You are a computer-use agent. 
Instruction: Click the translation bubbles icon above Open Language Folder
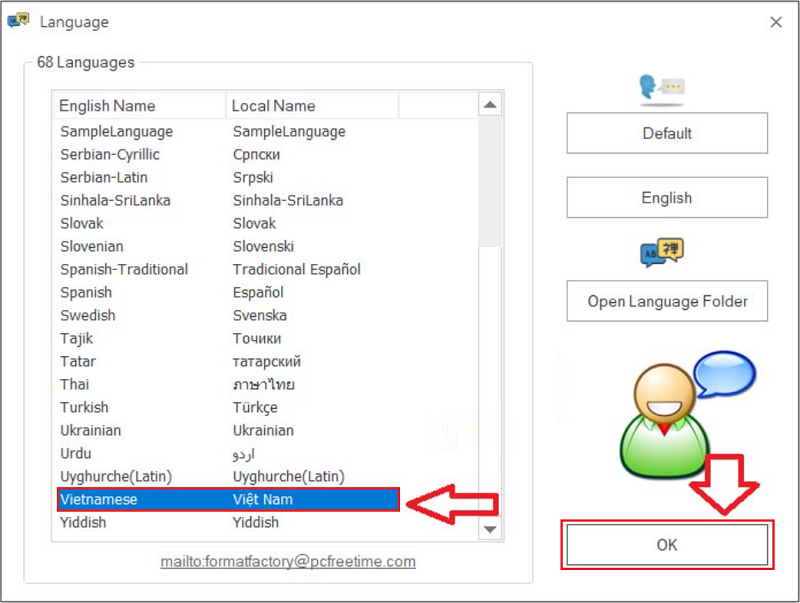(x=661, y=254)
